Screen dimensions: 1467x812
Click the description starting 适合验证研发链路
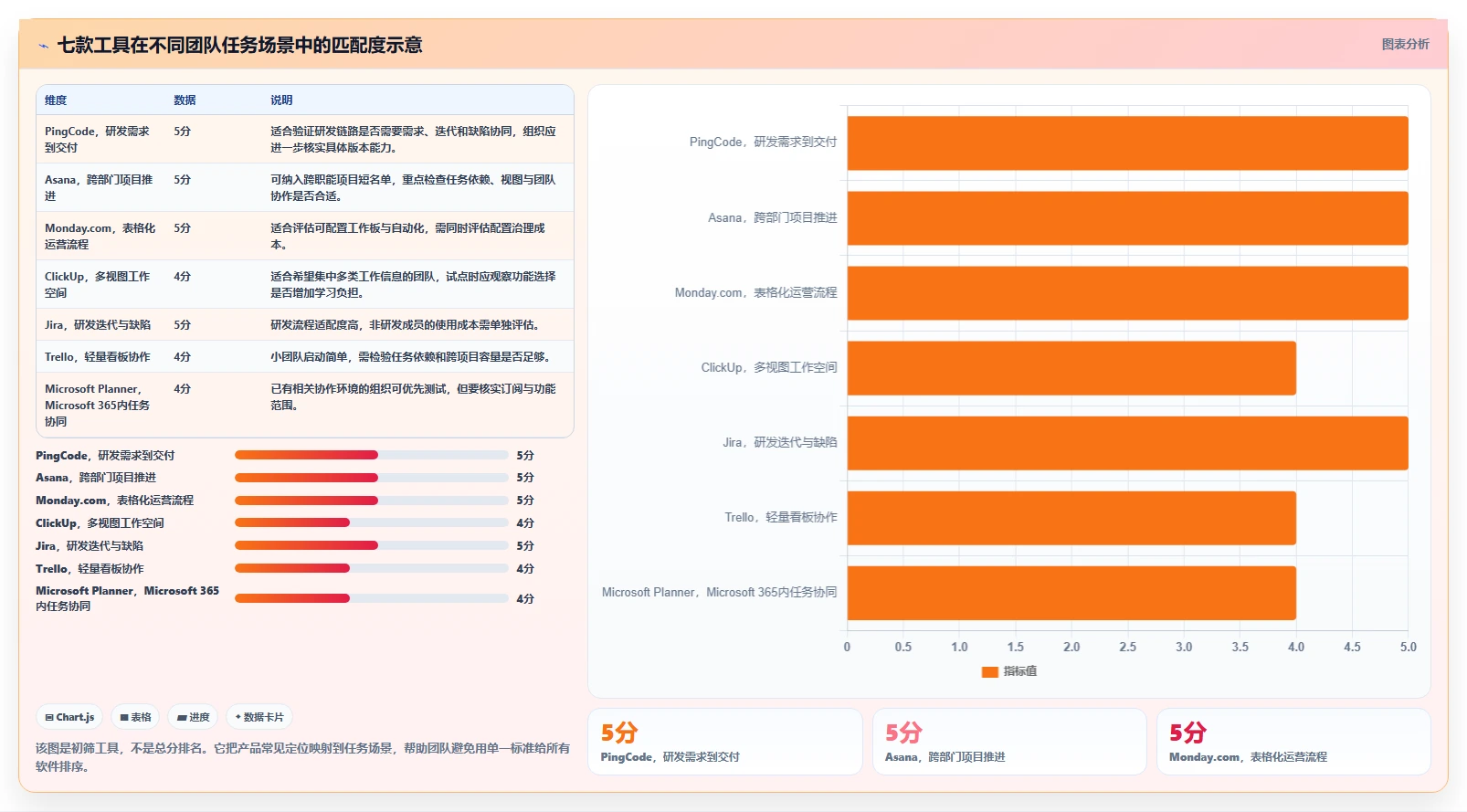[x=413, y=139]
